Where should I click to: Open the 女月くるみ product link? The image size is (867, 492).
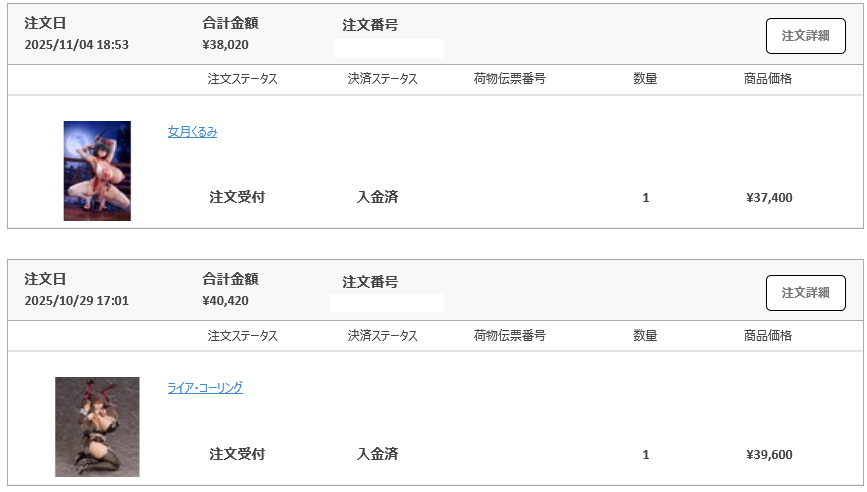192,132
